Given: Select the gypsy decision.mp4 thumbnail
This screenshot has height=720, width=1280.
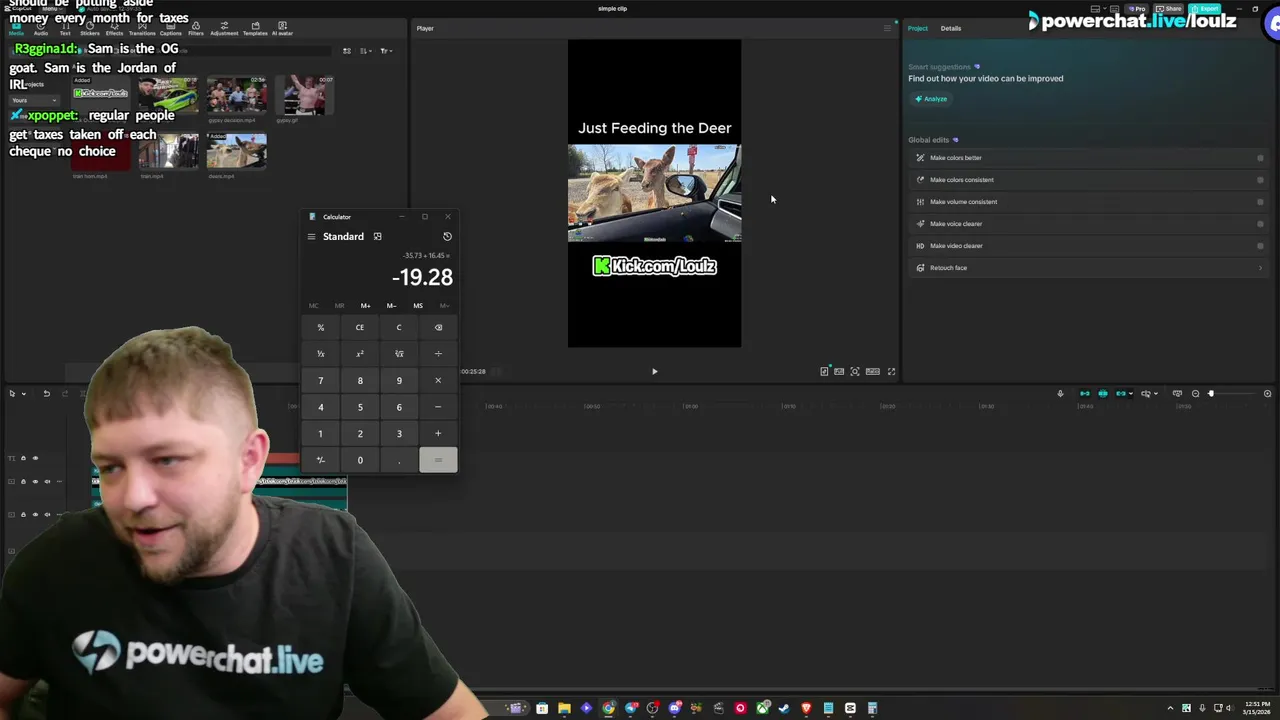Looking at the screenshot, I should pyautogui.click(x=237, y=95).
